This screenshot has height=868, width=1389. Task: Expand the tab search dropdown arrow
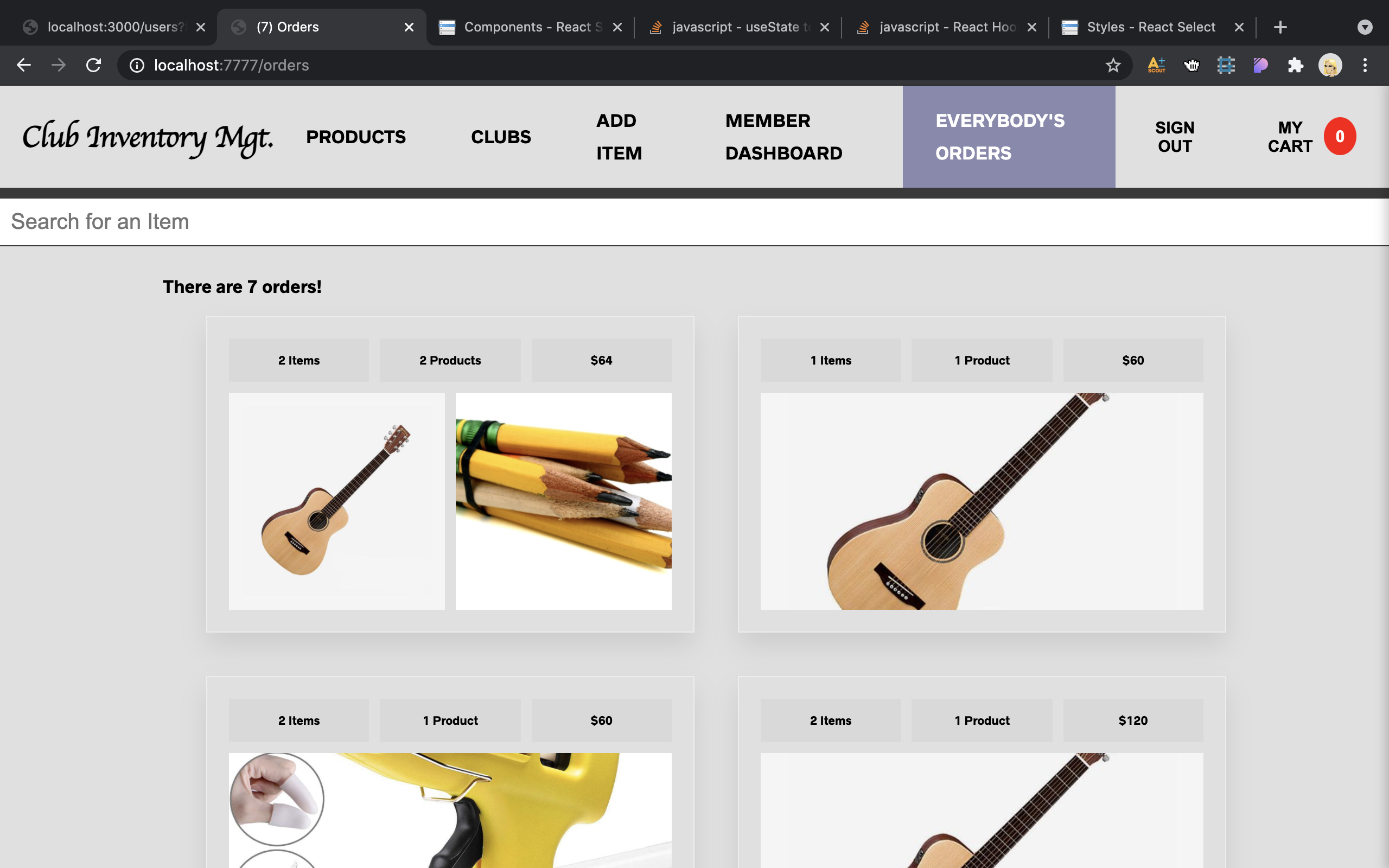(1365, 27)
